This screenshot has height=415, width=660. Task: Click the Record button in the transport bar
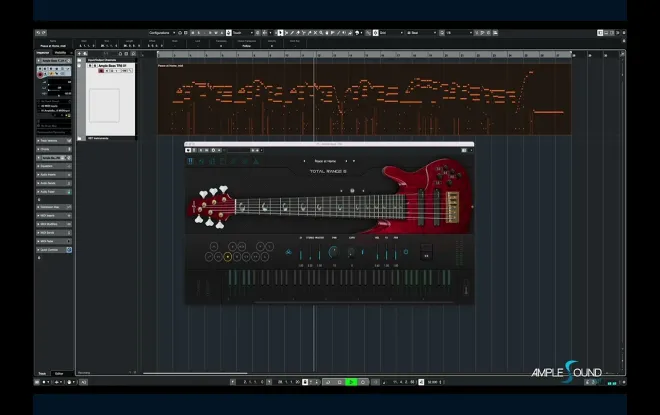[x=363, y=382]
